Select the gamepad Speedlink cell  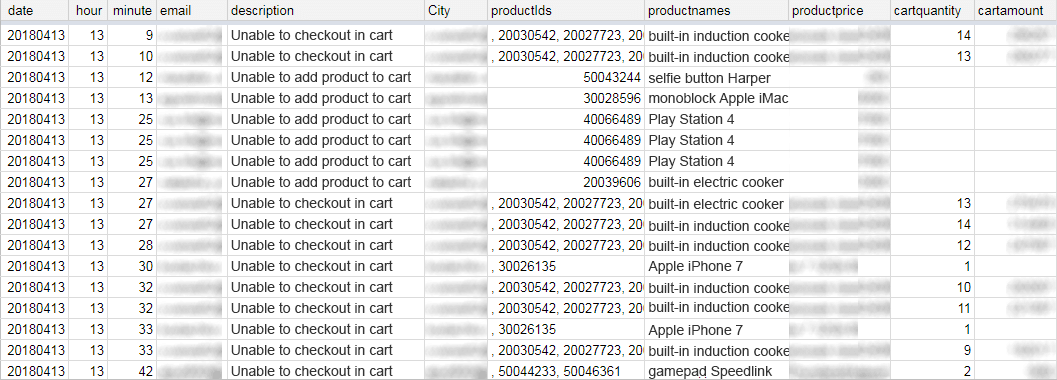(x=716, y=371)
